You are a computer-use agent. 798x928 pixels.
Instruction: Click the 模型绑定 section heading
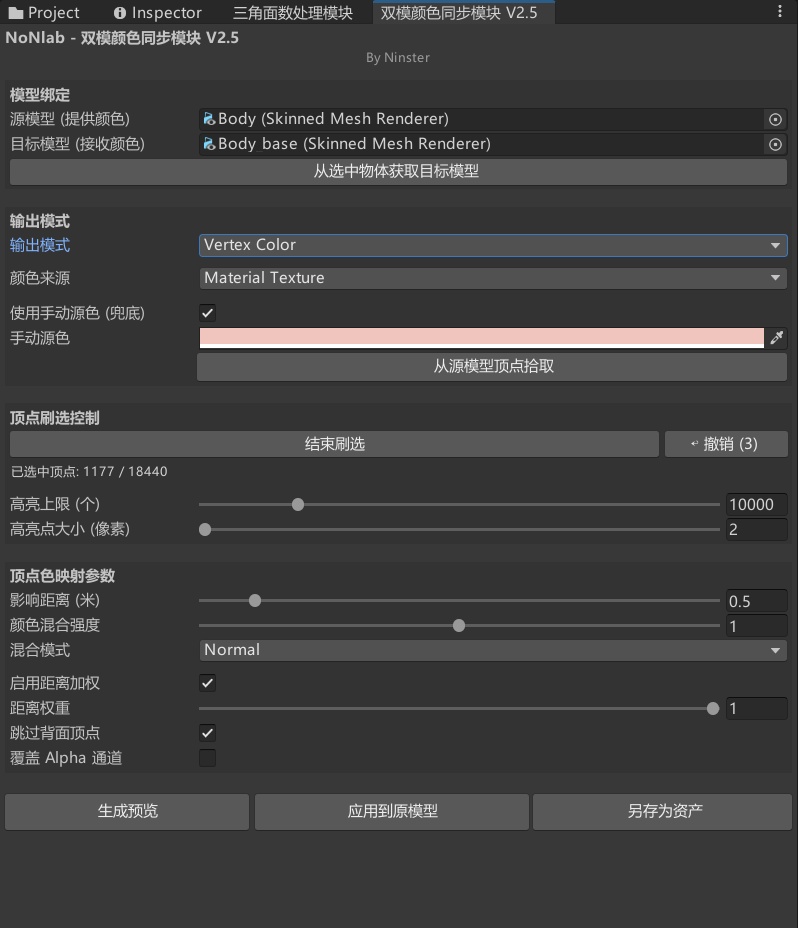[40, 95]
